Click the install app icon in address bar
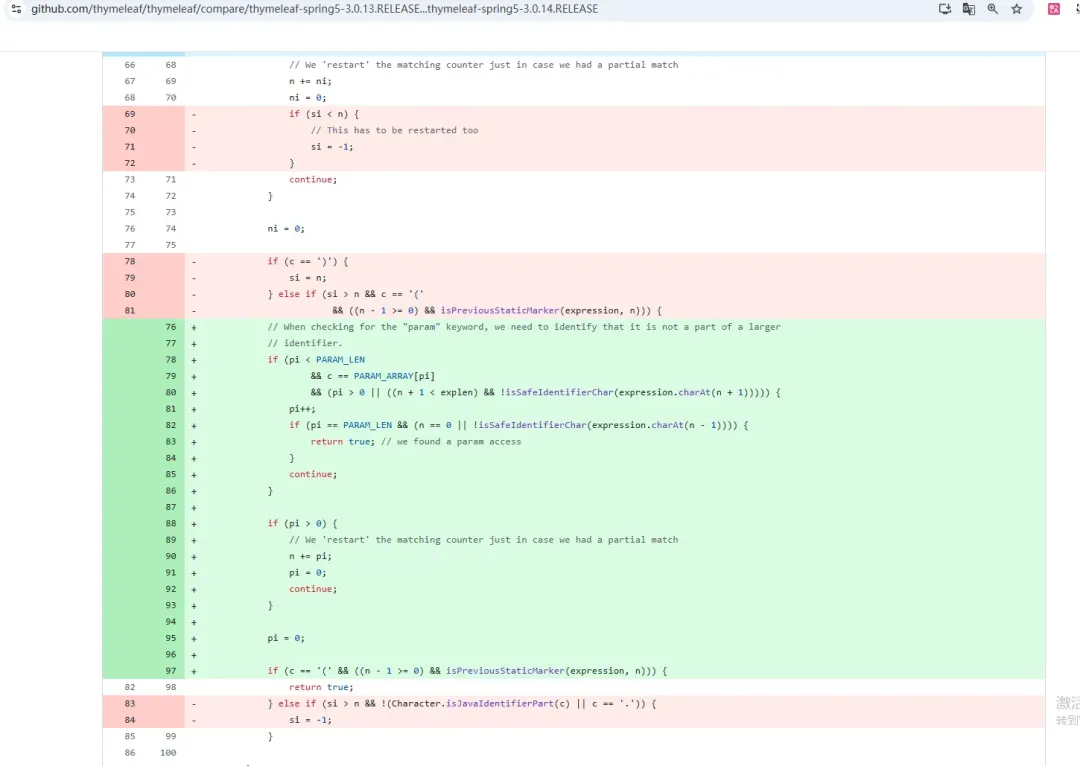 pos(945,9)
